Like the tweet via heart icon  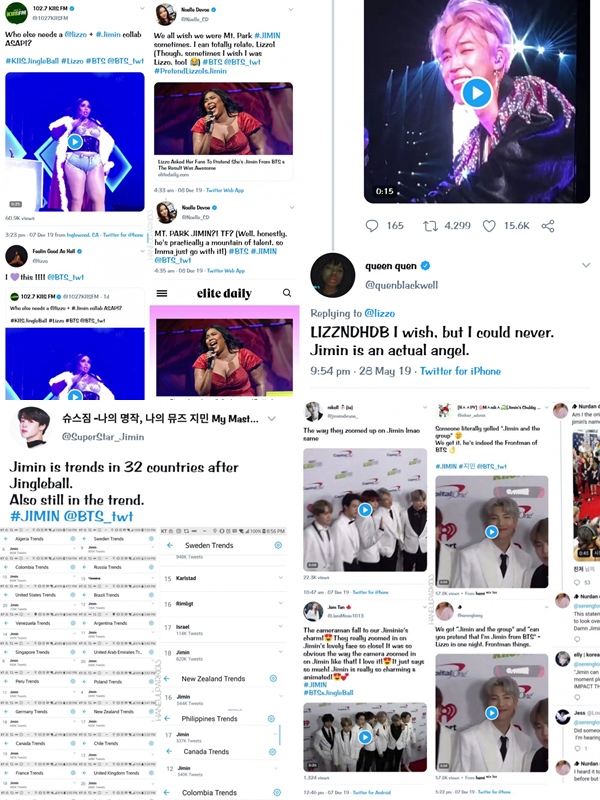tap(489, 226)
